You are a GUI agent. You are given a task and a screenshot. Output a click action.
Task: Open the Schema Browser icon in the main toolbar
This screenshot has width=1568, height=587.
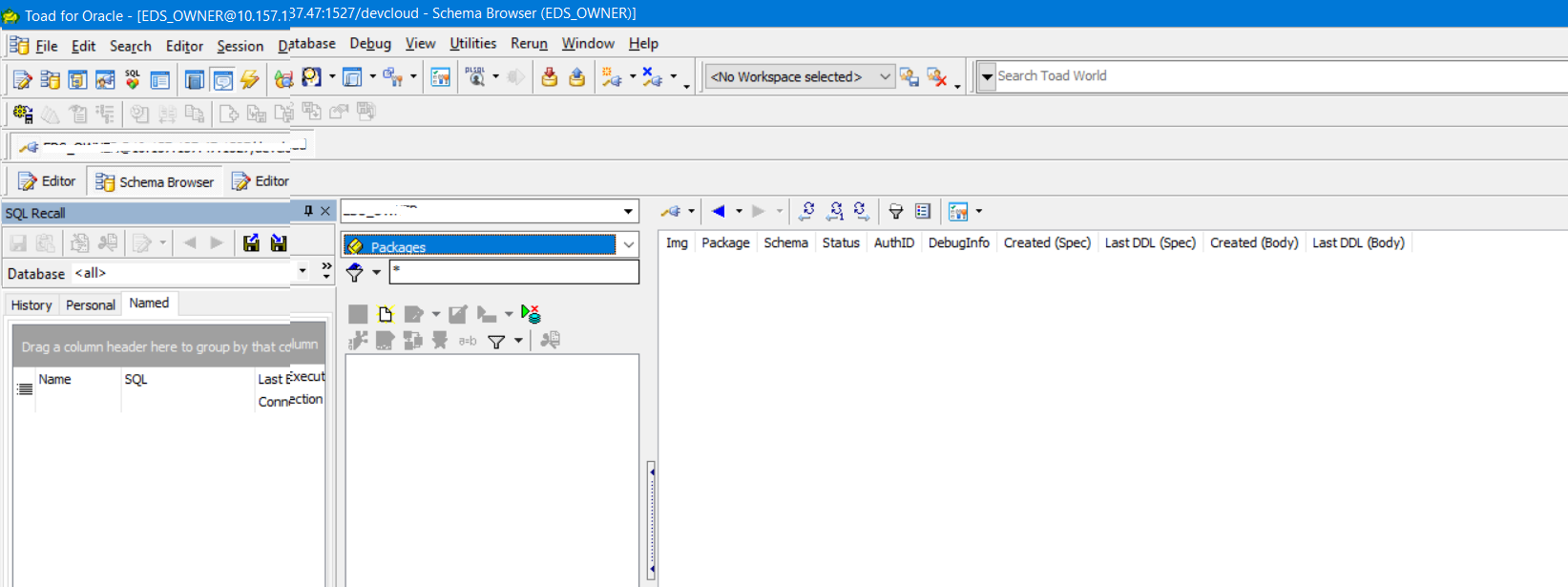click(x=50, y=79)
